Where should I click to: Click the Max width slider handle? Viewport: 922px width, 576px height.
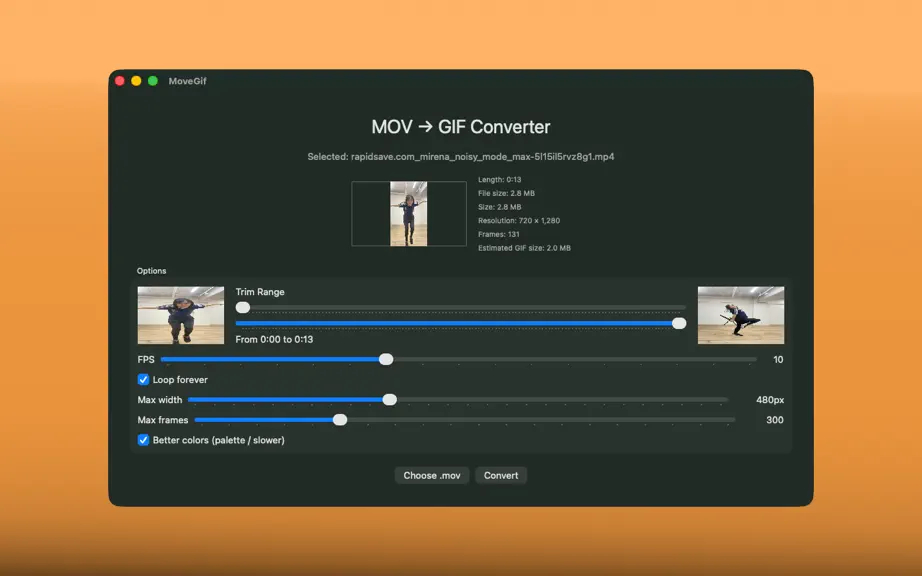click(x=389, y=400)
